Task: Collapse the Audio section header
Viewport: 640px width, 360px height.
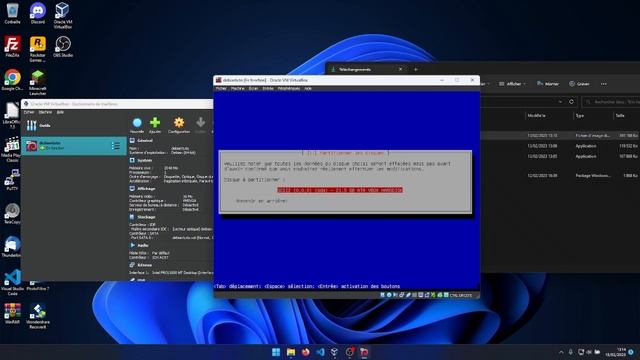Action: [x=142, y=245]
